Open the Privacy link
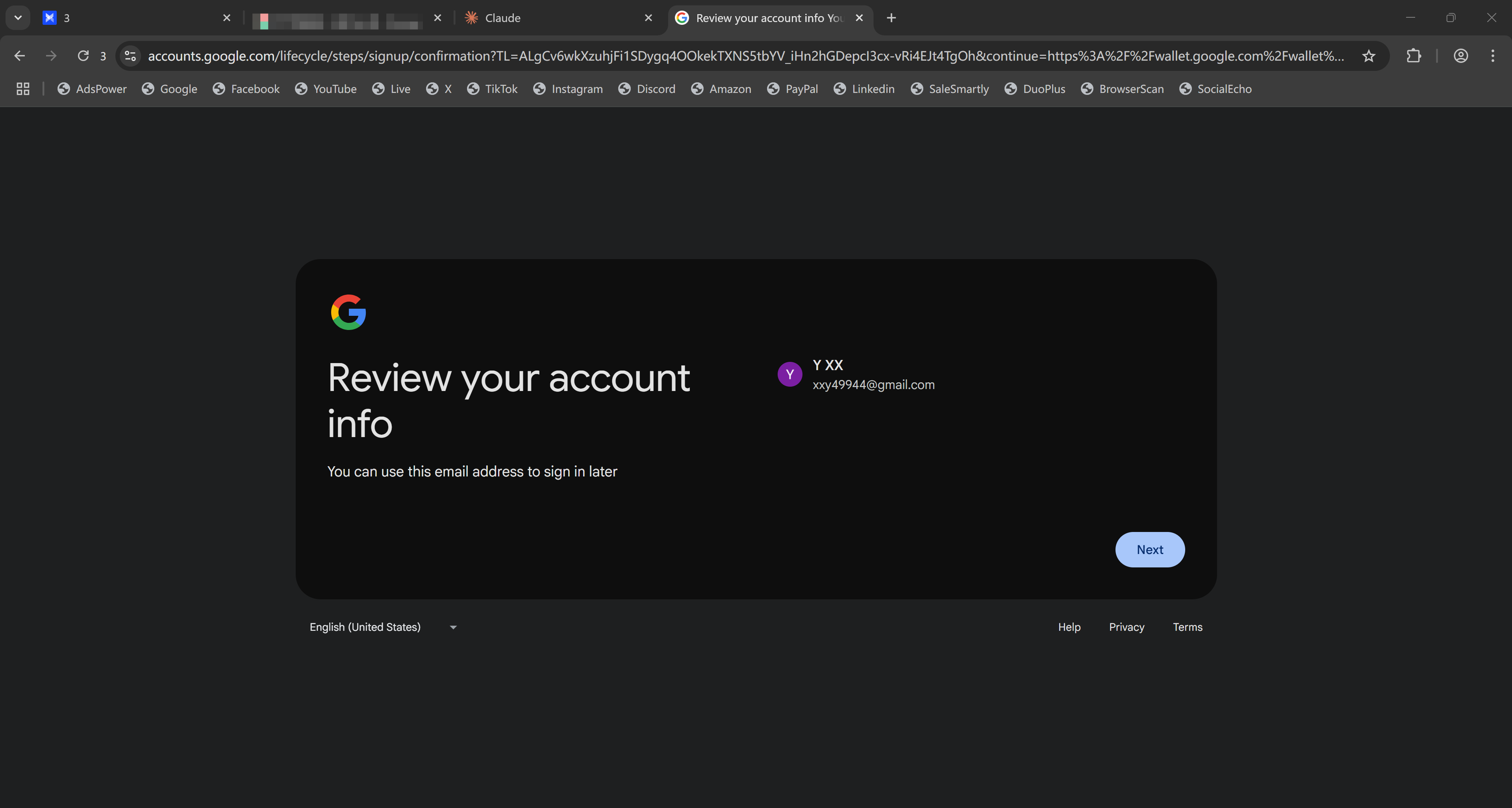 tap(1127, 627)
